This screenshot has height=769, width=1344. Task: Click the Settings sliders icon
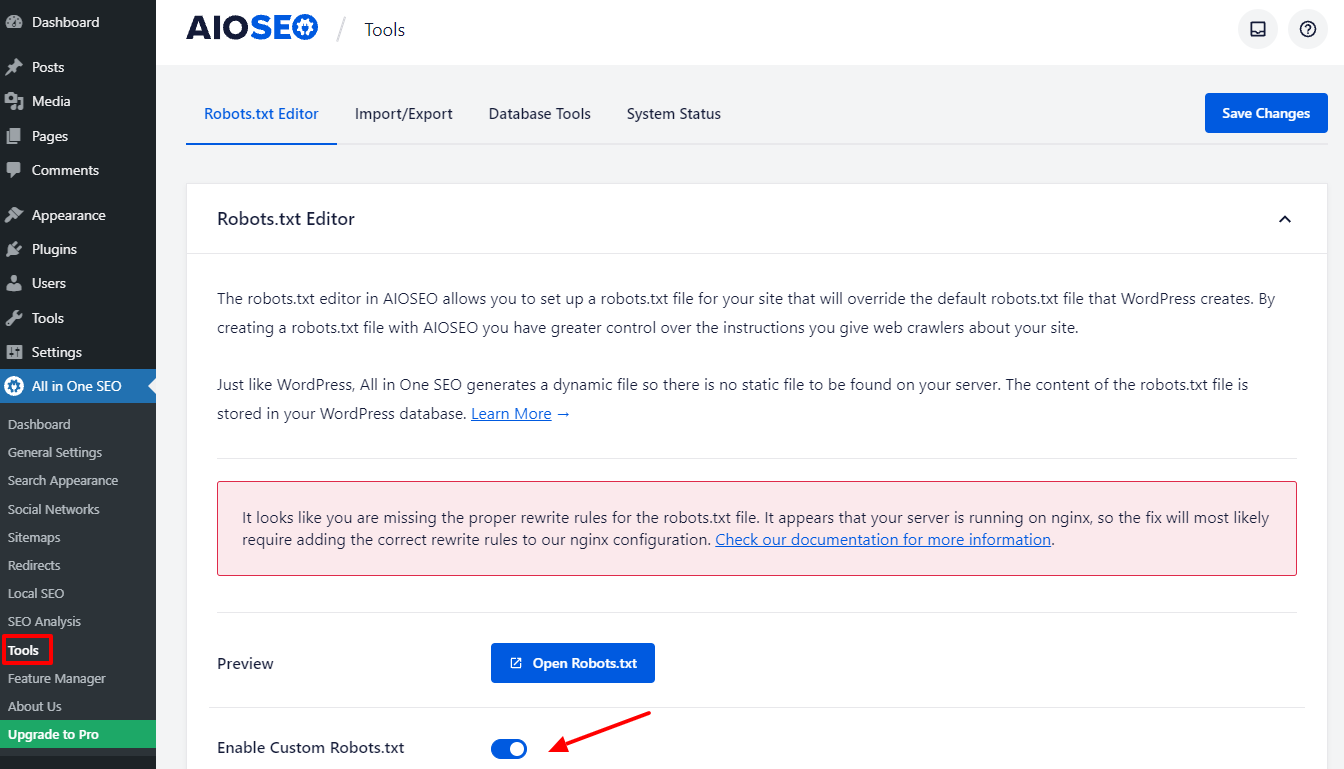(x=14, y=352)
